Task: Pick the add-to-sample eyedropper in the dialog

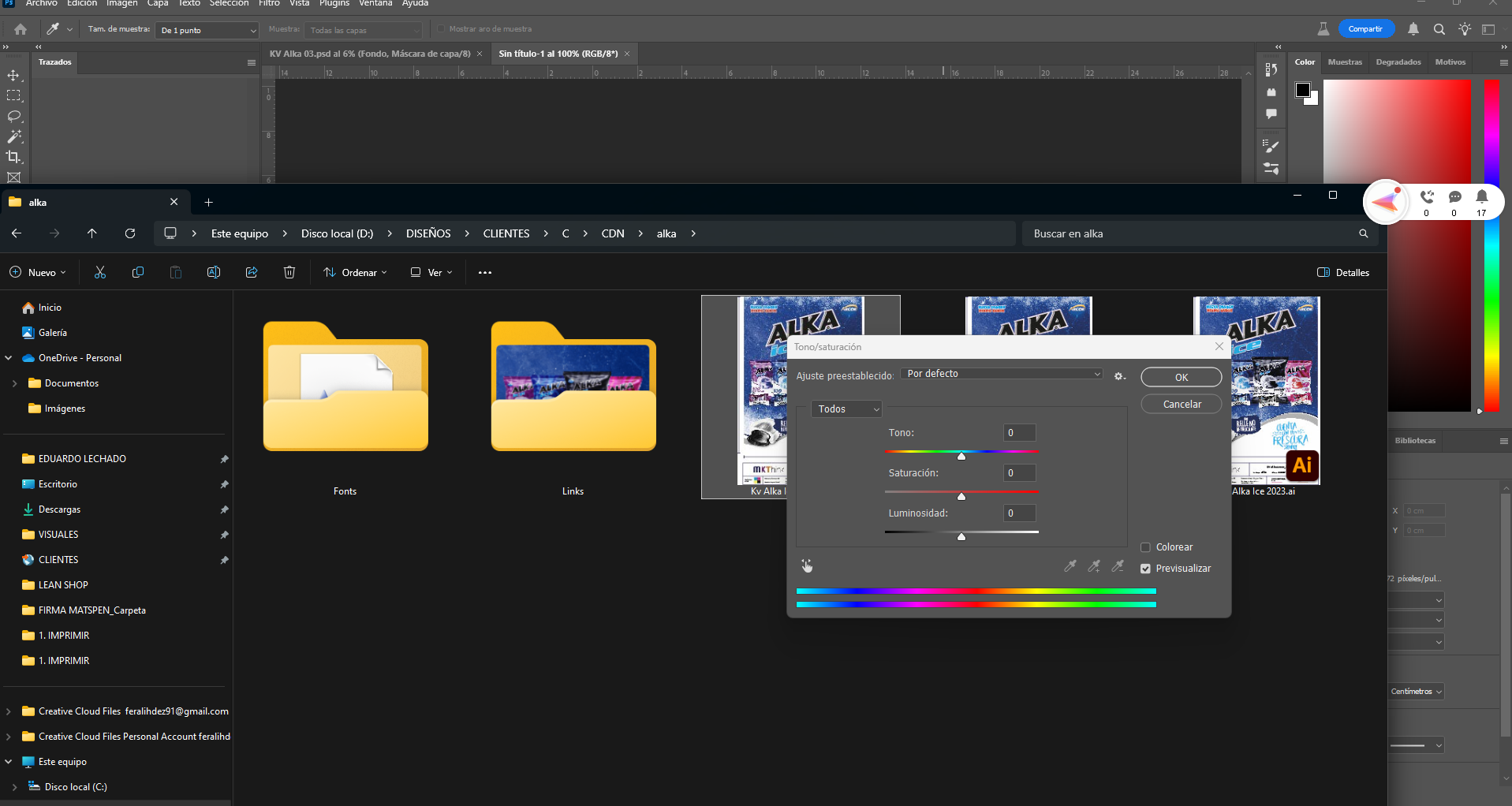Action: [x=1094, y=565]
